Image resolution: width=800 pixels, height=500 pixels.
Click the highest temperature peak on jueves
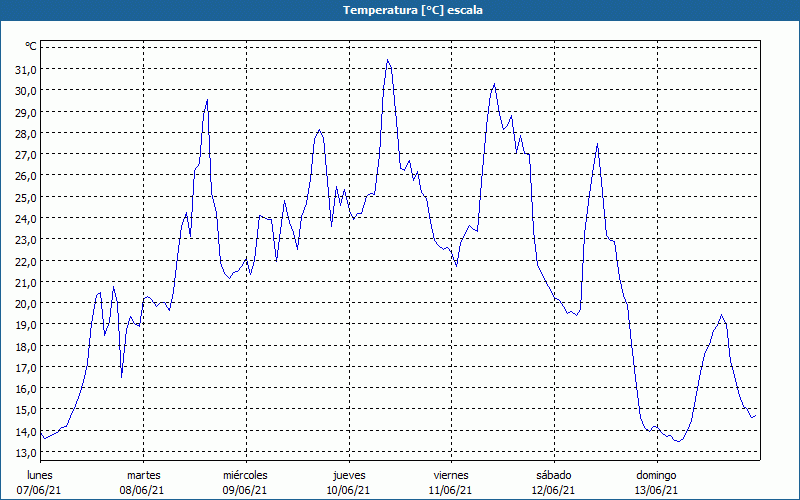(388, 60)
